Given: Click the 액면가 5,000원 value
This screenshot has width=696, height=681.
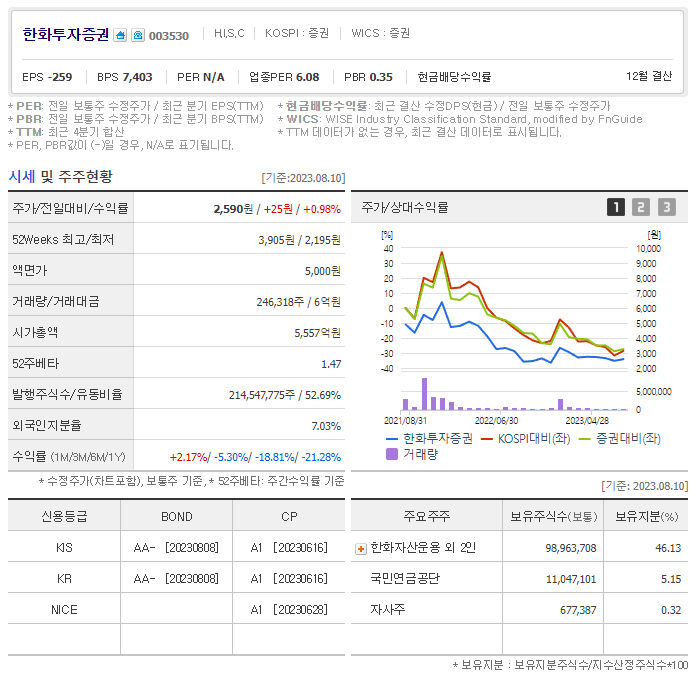Looking at the screenshot, I should [323, 271].
